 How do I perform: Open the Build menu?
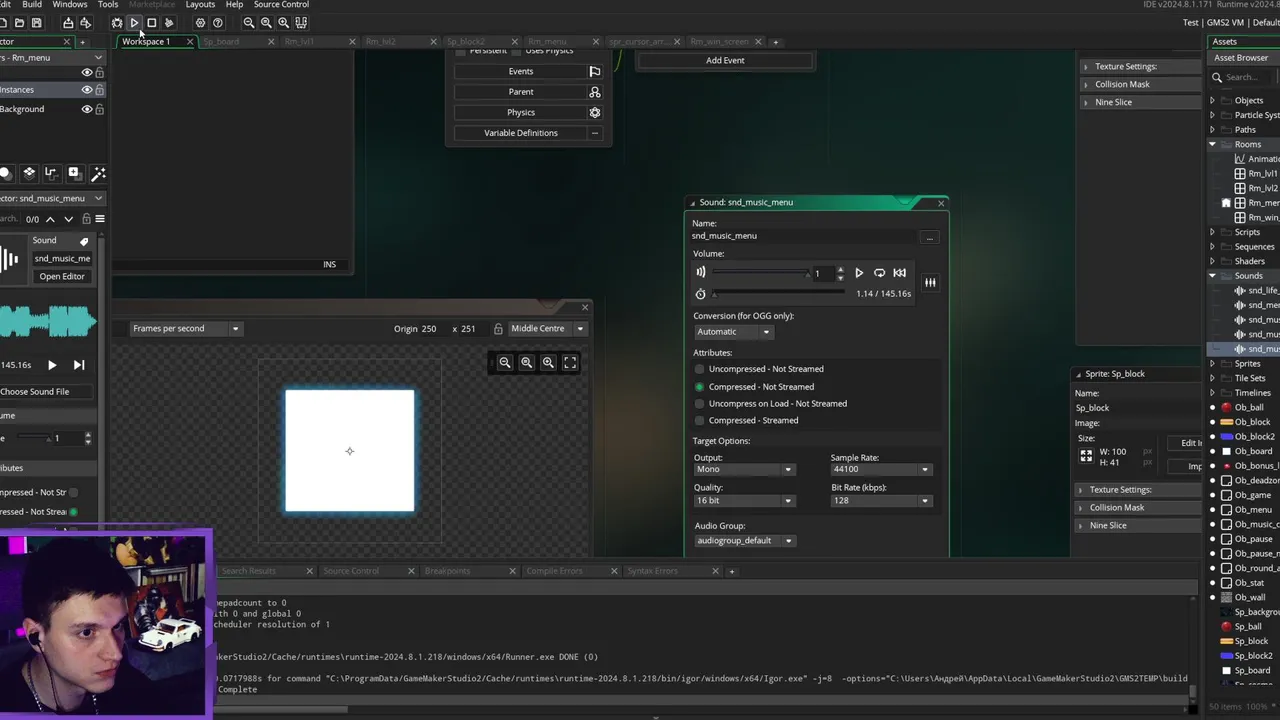click(x=32, y=5)
